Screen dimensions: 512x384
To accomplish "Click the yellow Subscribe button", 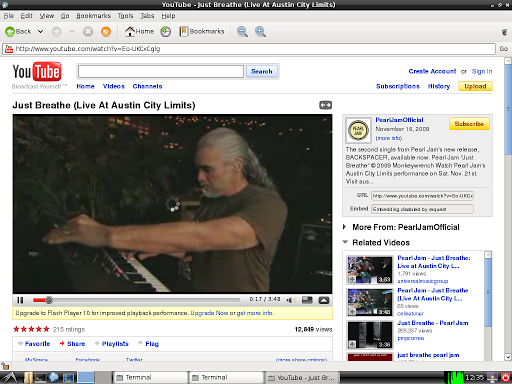I will click(x=469, y=124).
